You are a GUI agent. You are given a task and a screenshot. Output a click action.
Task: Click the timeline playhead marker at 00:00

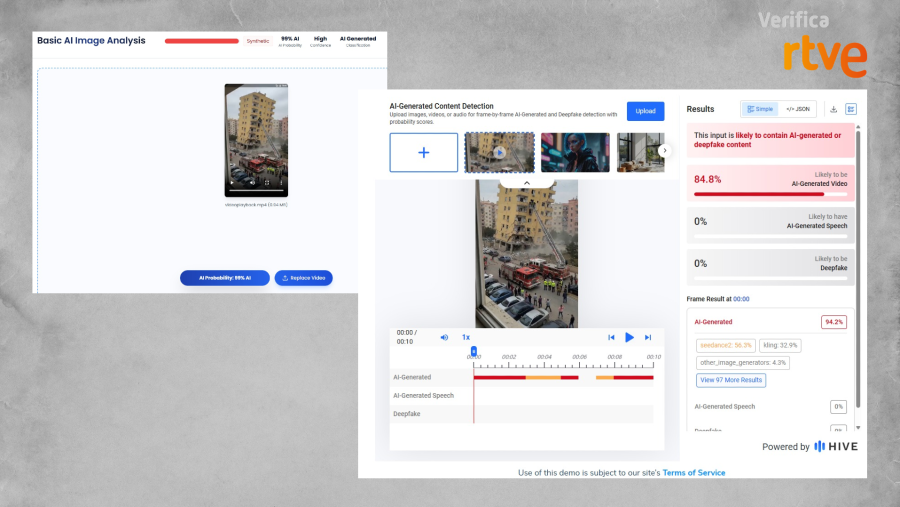coord(474,351)
